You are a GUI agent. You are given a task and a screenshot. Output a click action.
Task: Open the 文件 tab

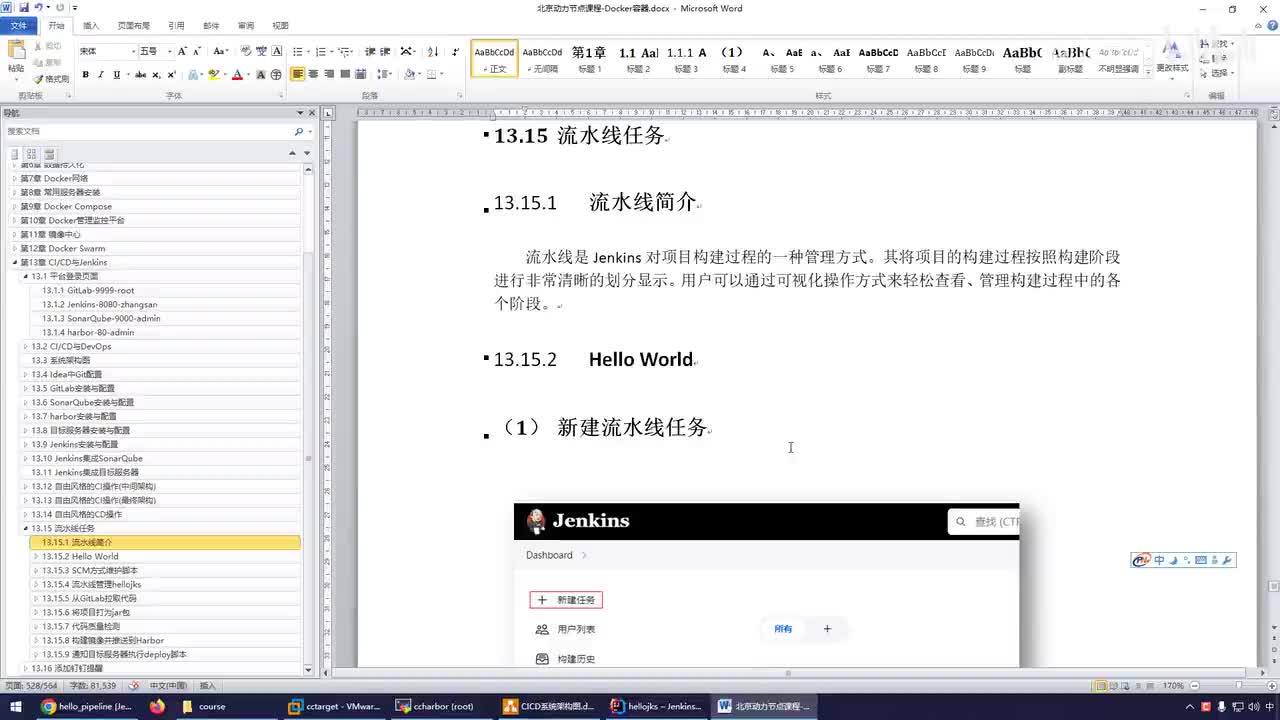coord(19,25)
